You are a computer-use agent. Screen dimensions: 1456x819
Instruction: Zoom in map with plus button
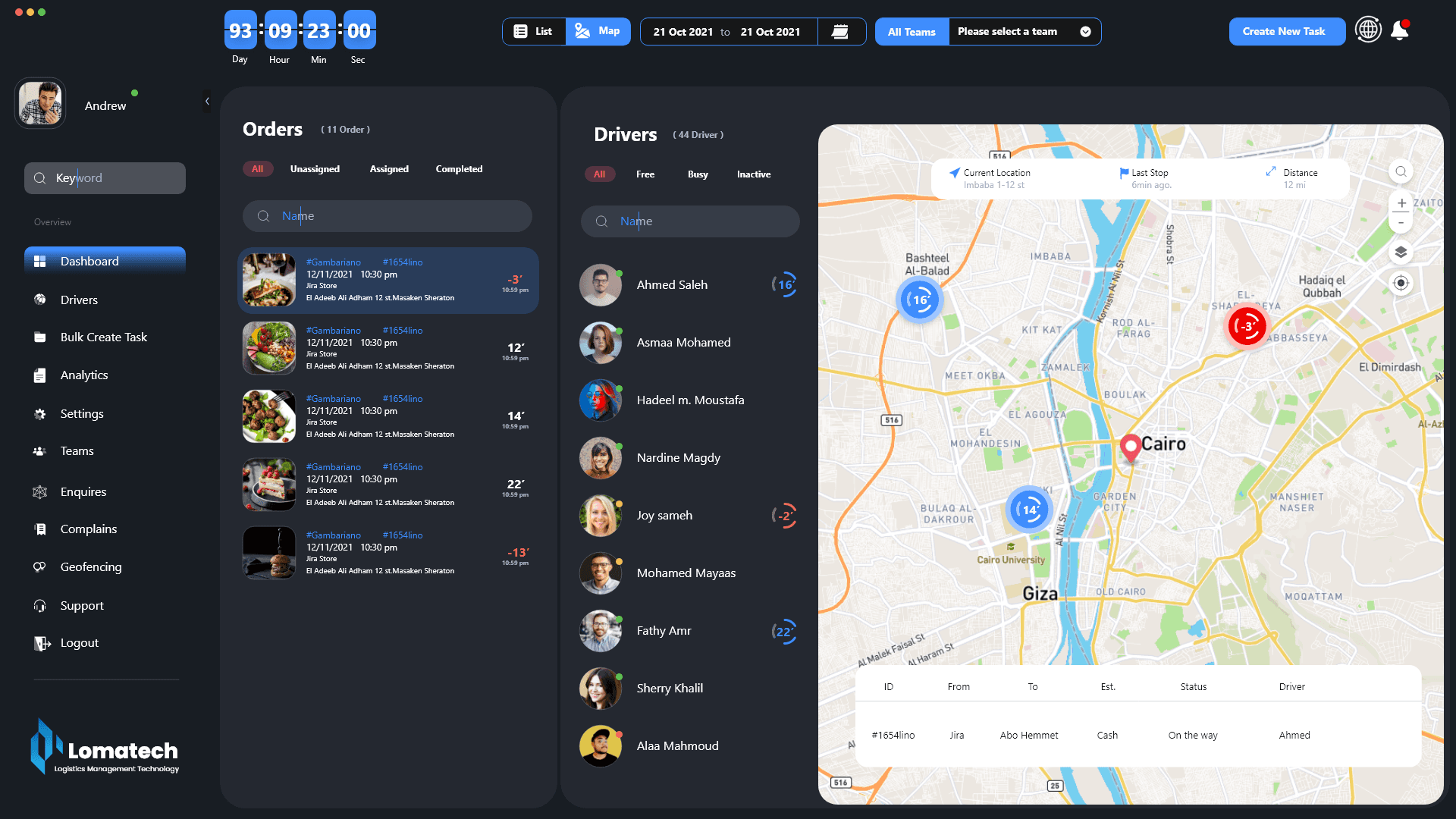click(1401, 203)
